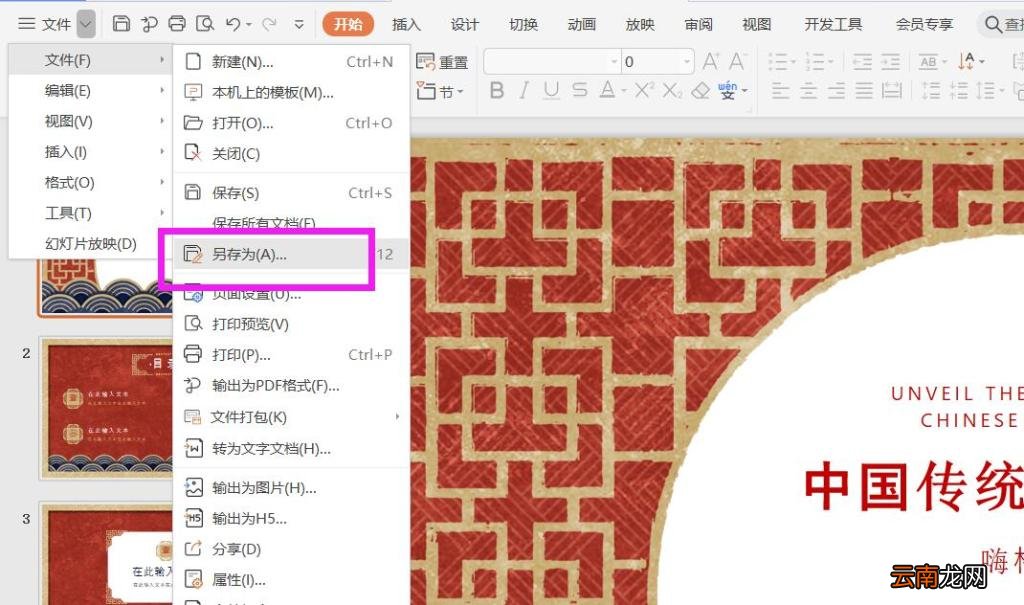Choose 打印预览(V) menu entry
1024x605 pixels.
[291, 323]
